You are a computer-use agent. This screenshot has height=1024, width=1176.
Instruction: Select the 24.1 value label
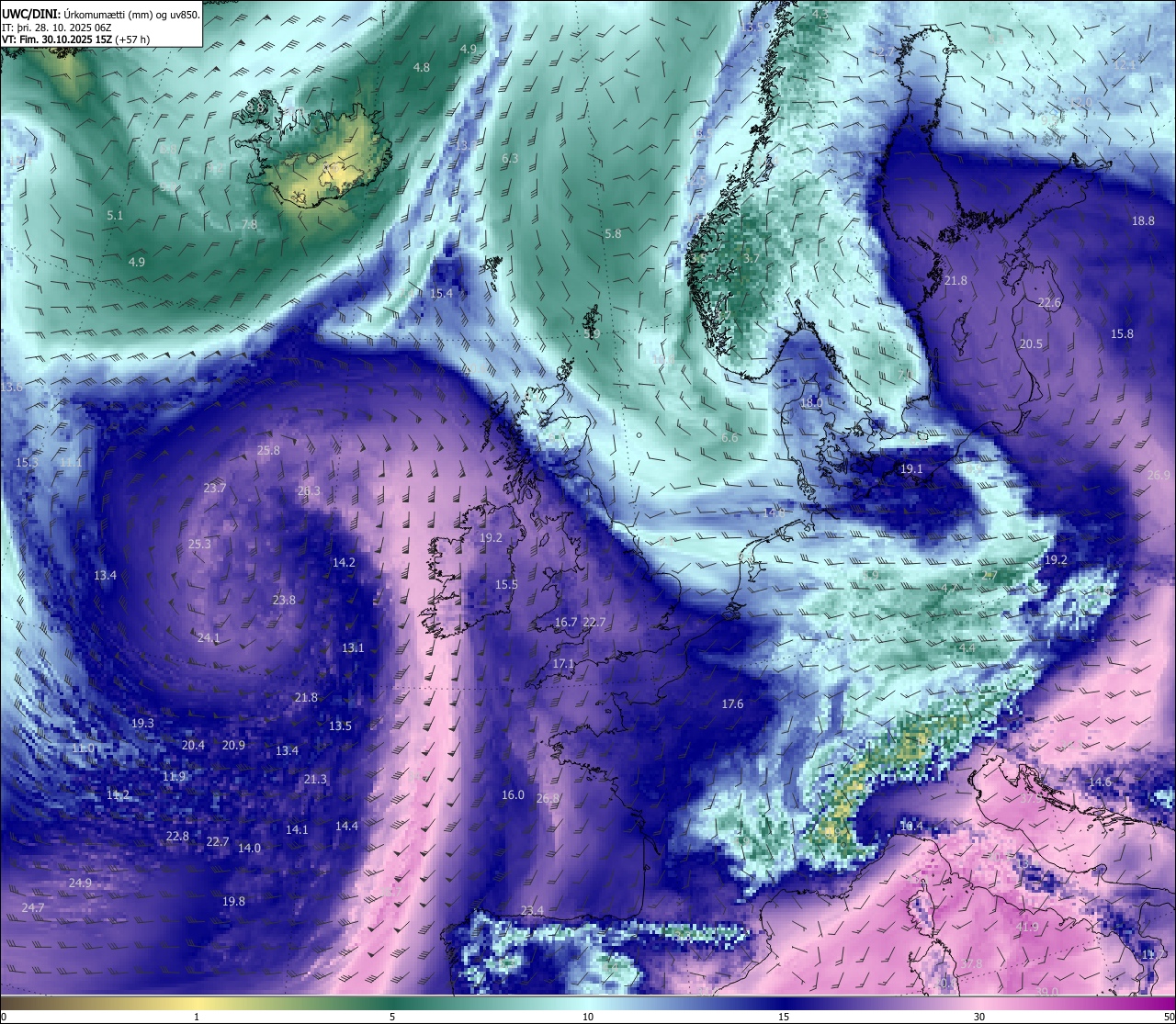coord(209,637)
